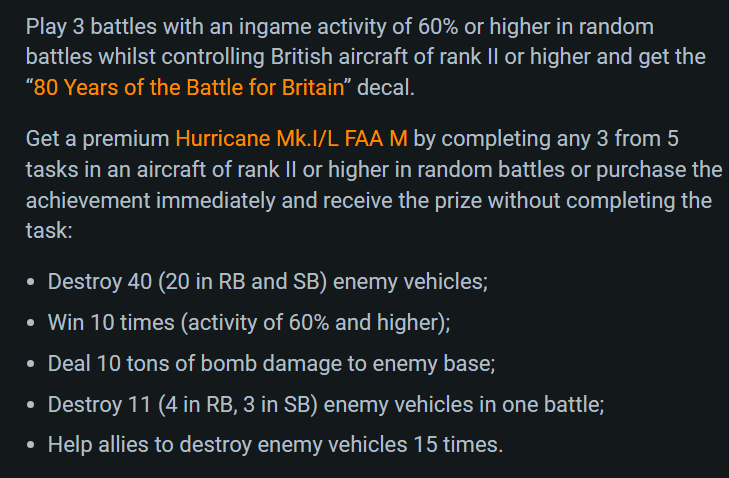729x478 pixels.
Task: Click the bullet before 'Destroy 11'
Action: [31, 405]
